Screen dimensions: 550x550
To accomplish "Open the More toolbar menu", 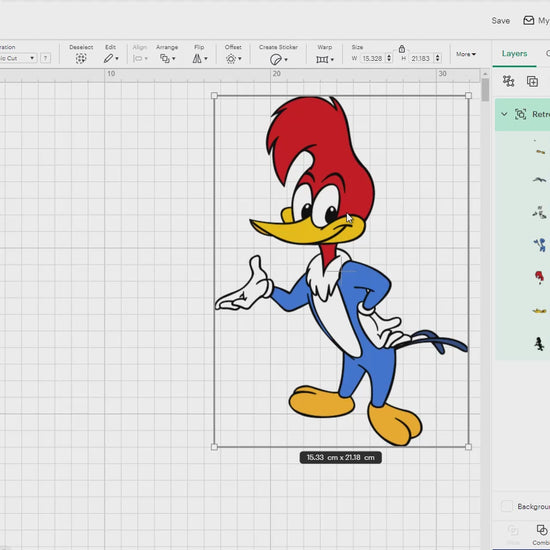I will click(x=466, y=54).
